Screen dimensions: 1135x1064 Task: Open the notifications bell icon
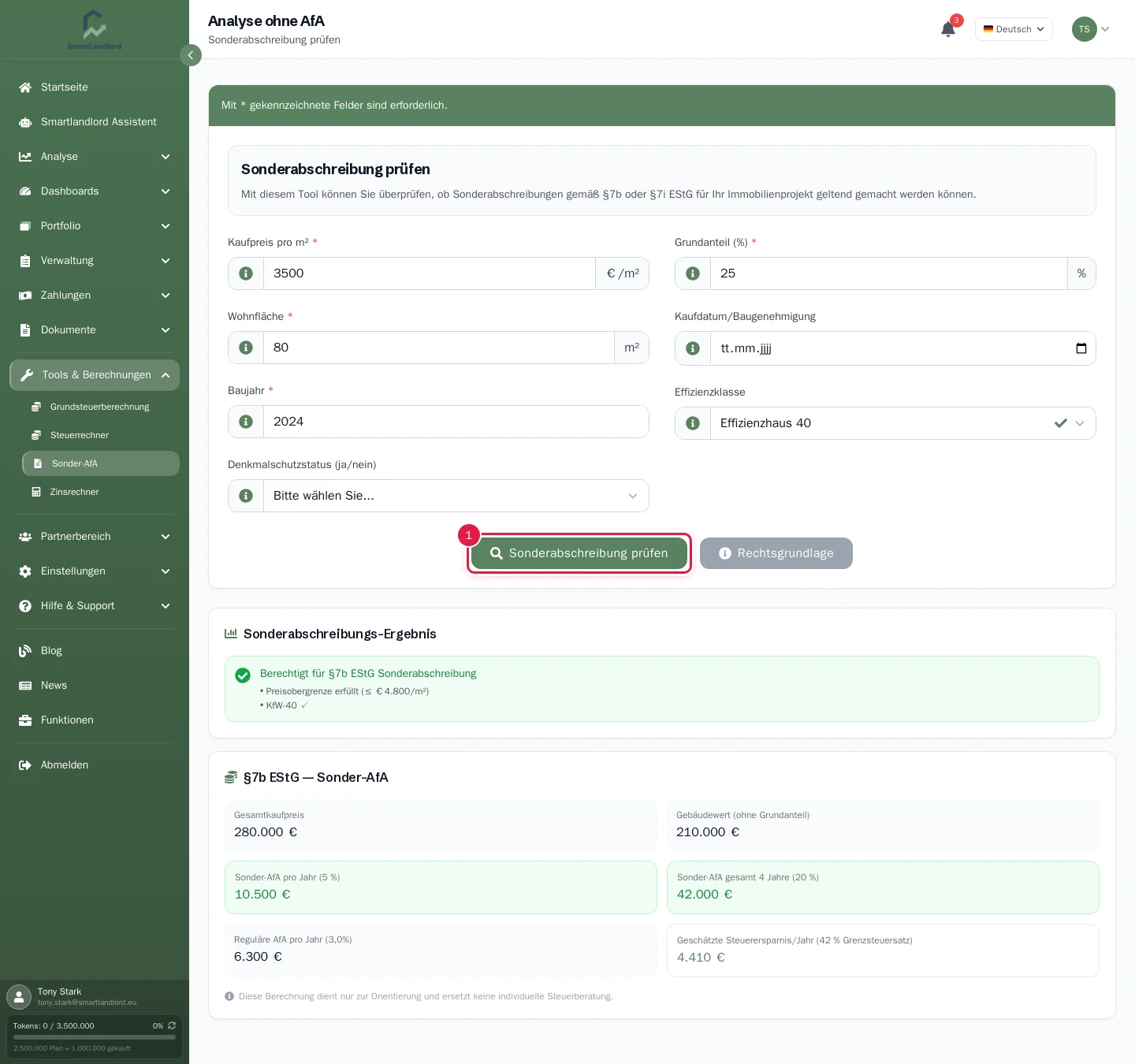(948, 29)
